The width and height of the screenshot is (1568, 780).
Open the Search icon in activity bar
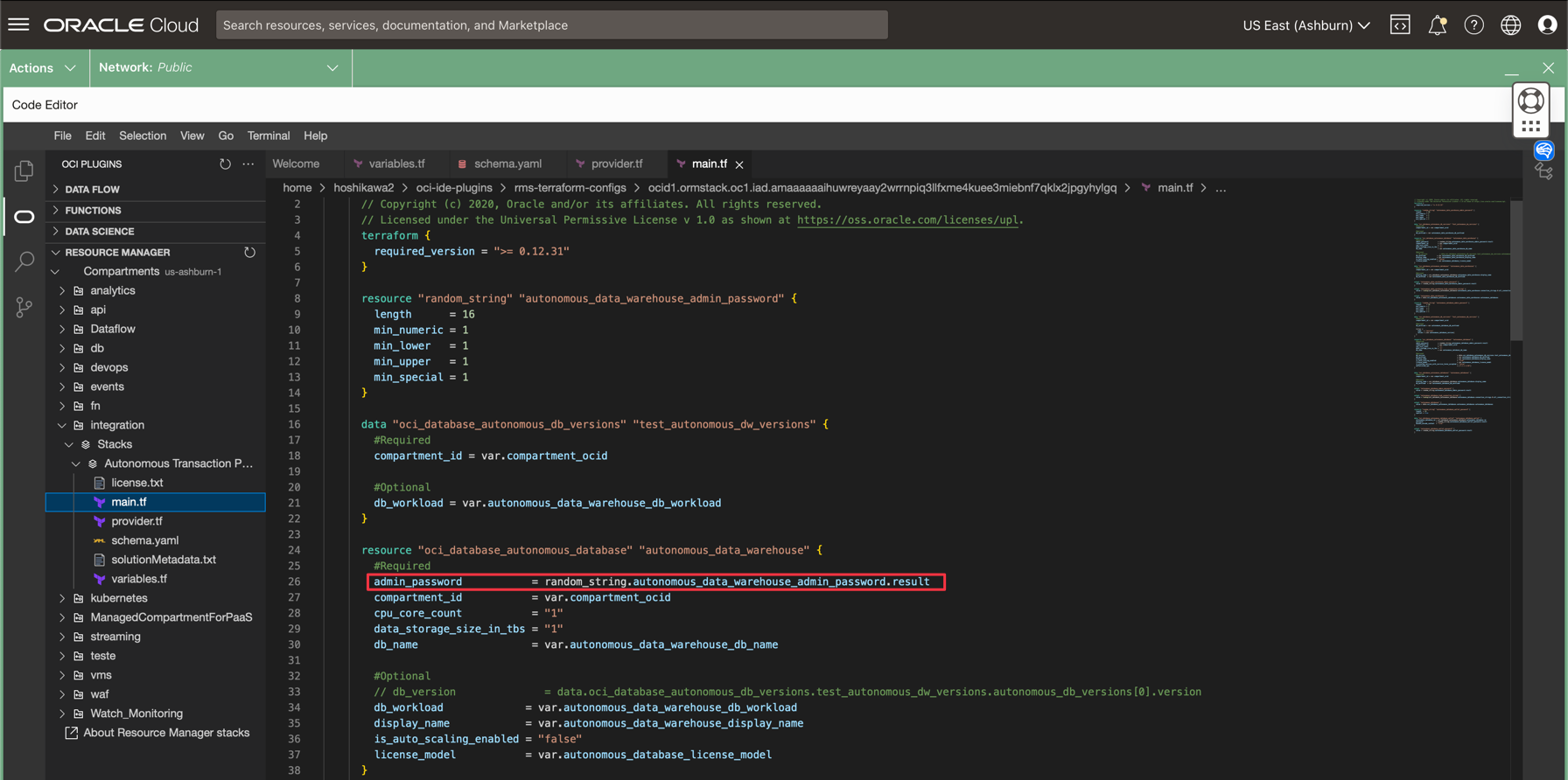click(24, 261)
